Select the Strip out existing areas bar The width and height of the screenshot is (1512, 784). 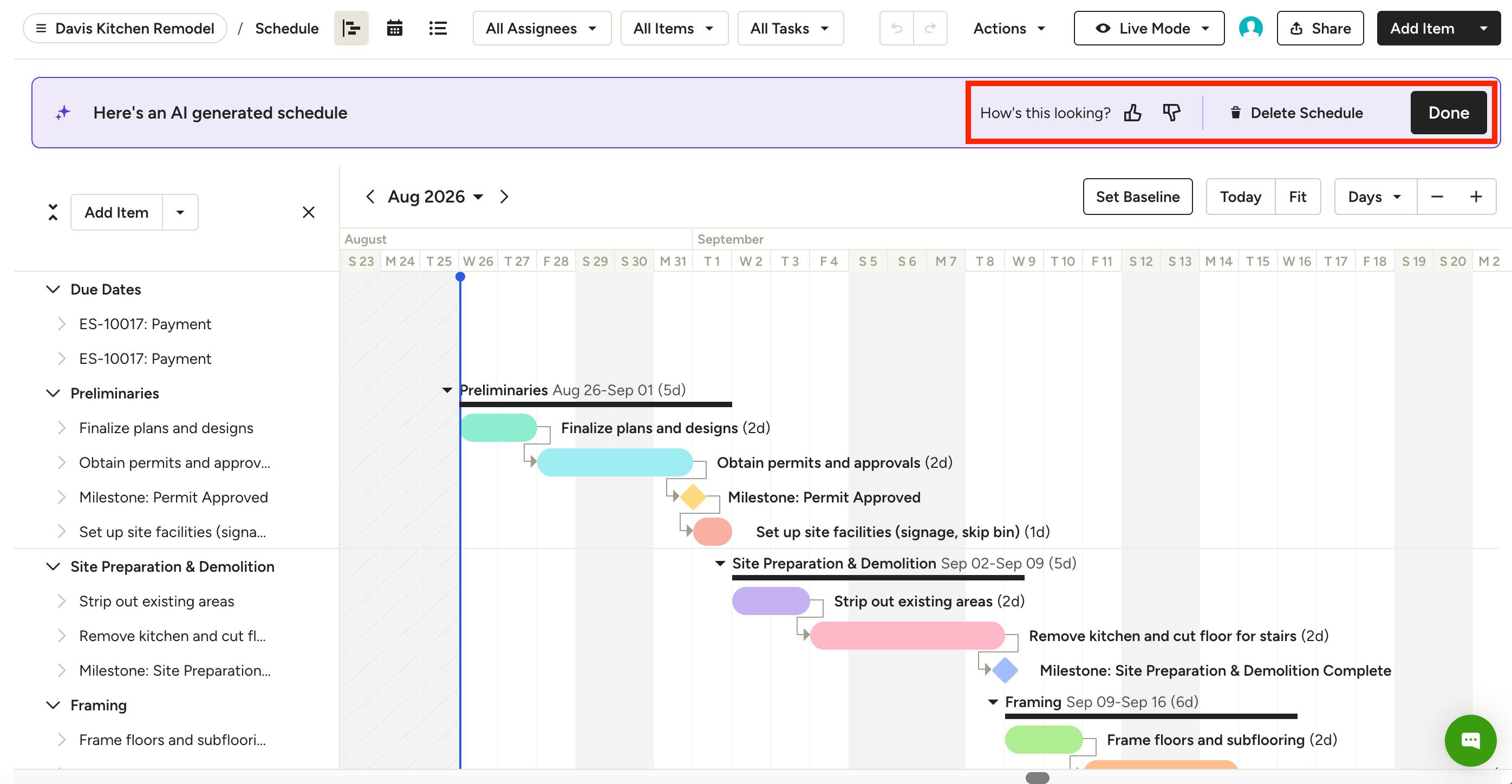click(x=771, y=601)
